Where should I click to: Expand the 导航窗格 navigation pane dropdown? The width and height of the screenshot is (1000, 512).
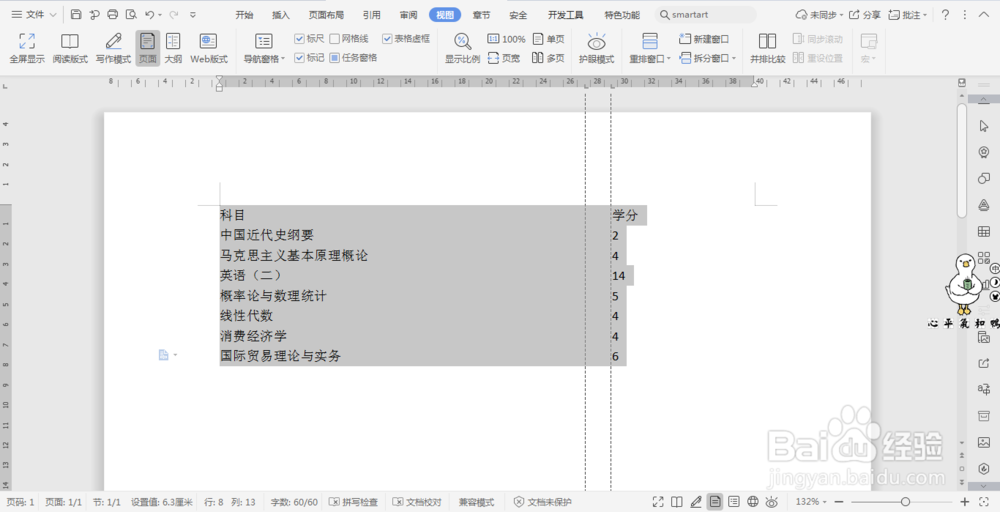(283, 59)
